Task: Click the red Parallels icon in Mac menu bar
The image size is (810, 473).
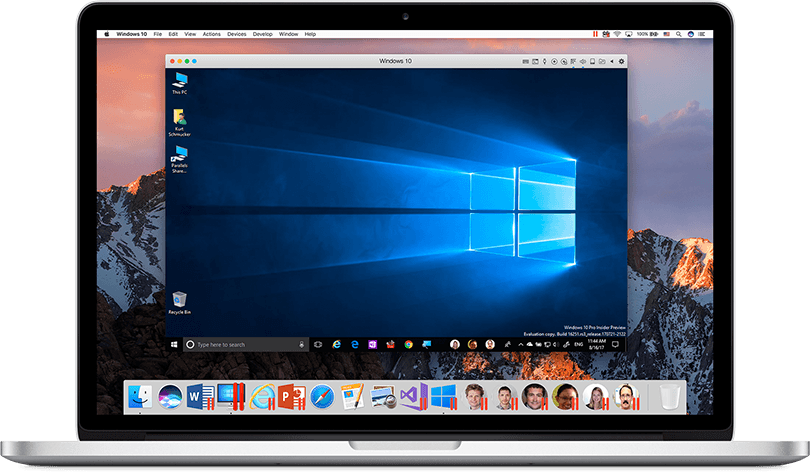Action: pos(595,34)
